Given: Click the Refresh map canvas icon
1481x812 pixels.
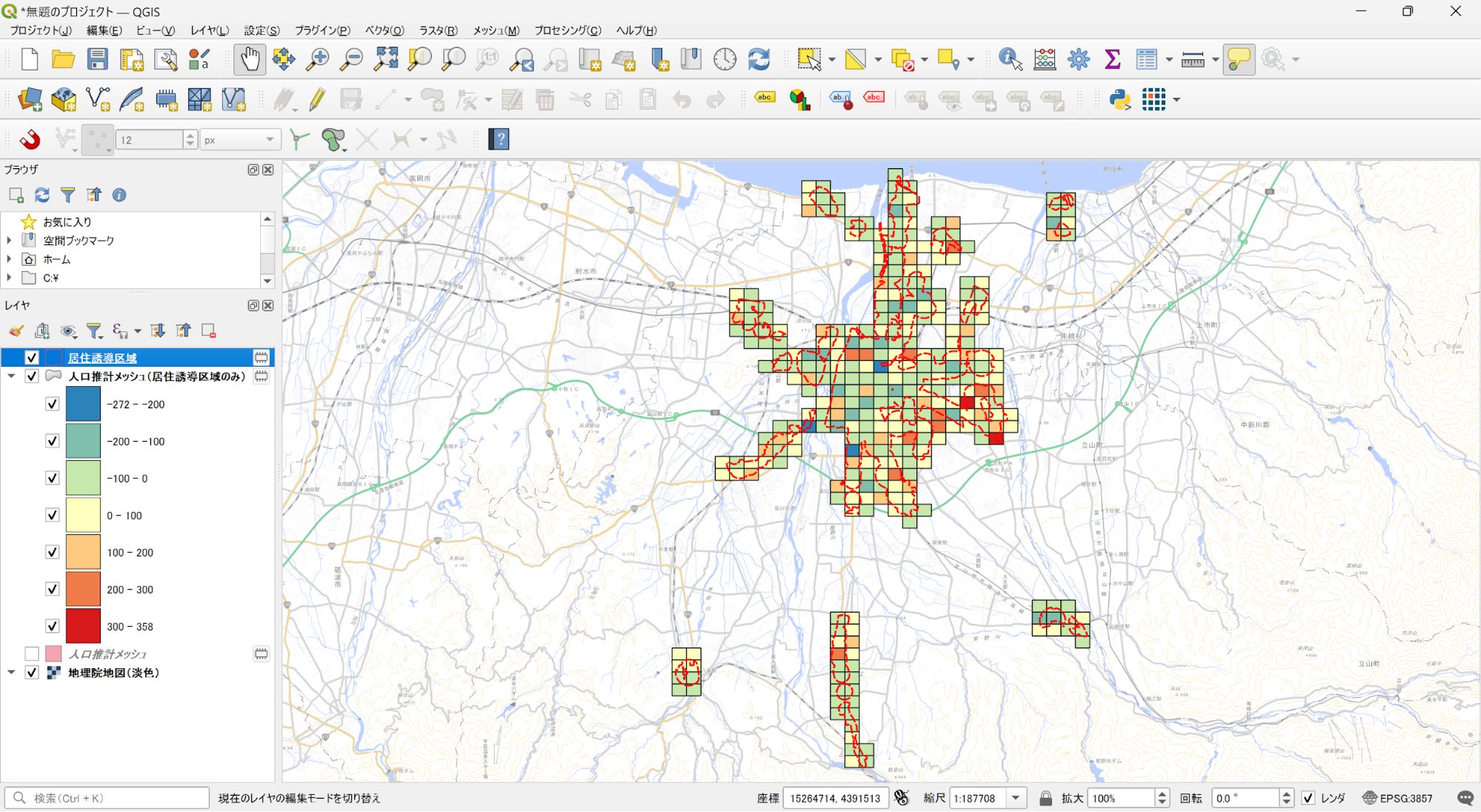Looking at the screenshot, I should click(759, 59).
